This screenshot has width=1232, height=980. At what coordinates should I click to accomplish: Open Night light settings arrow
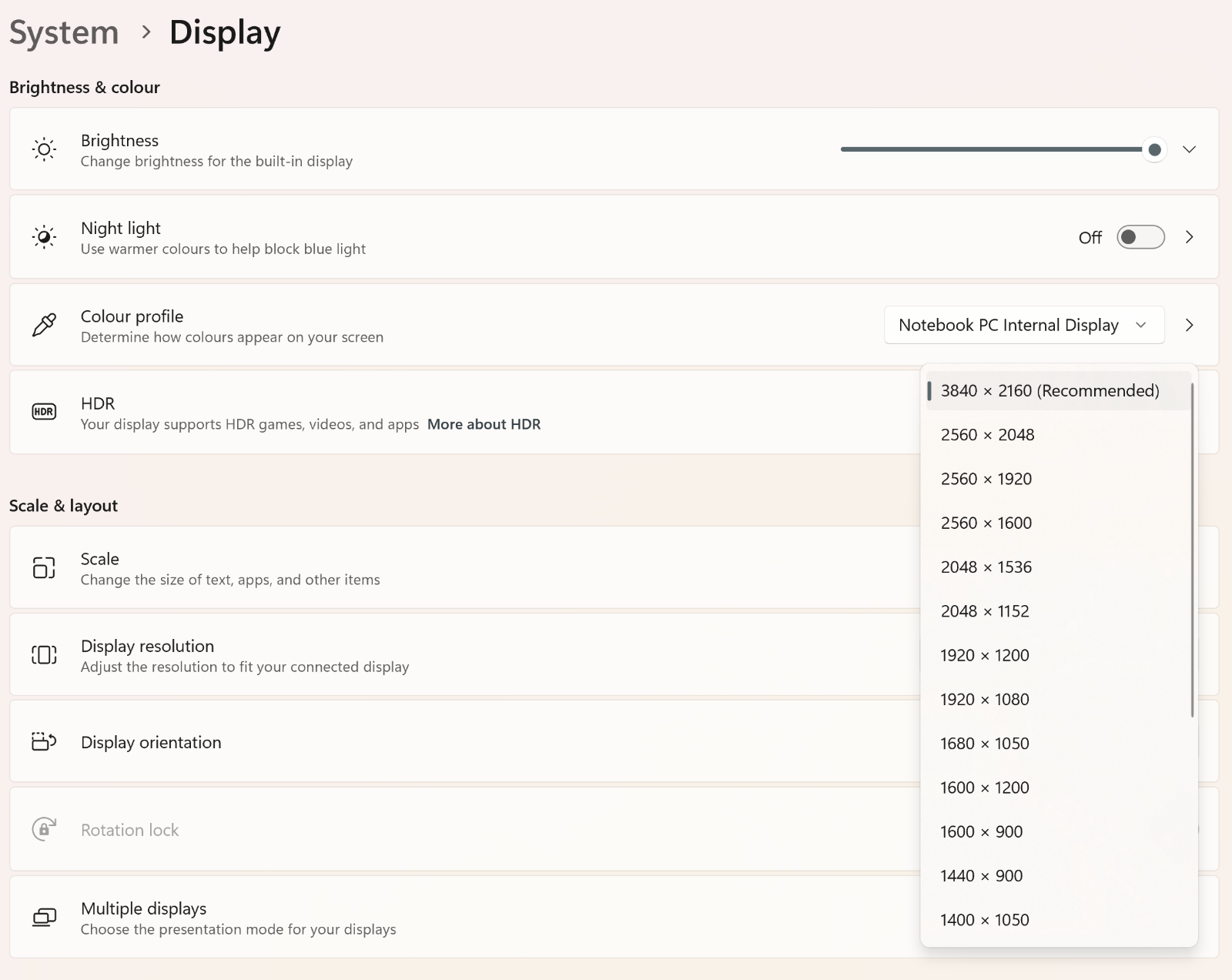(1189, 237)
